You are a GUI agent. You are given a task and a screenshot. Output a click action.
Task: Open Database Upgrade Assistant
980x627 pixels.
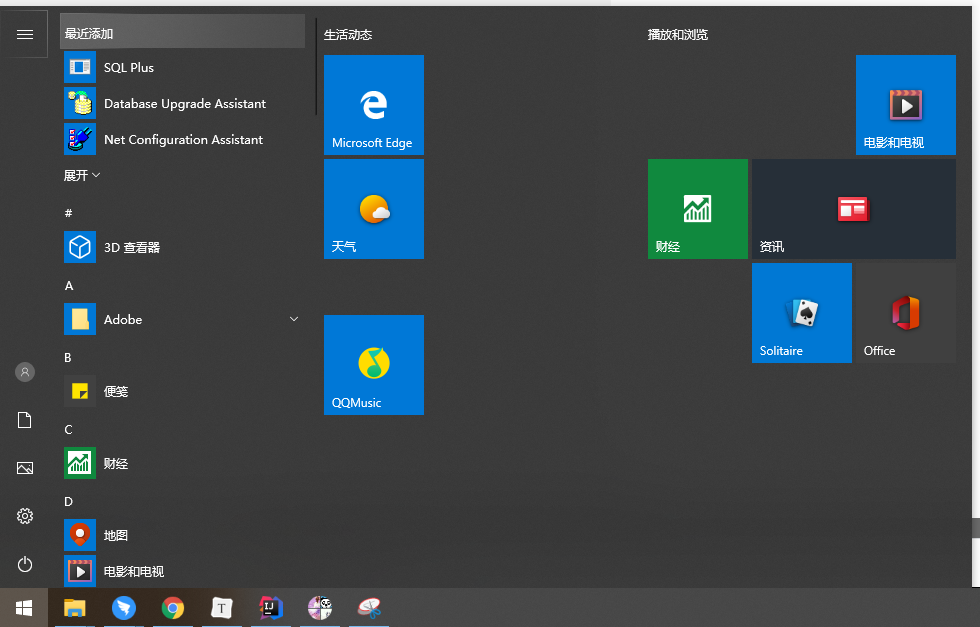pyautogui.click(x=184, y=103)
